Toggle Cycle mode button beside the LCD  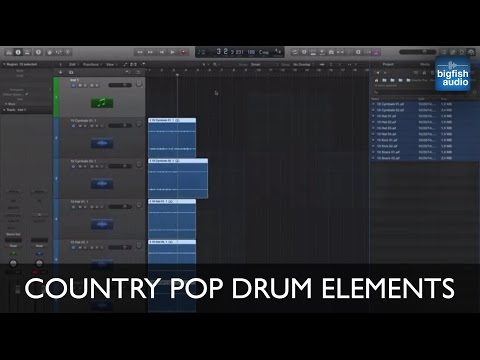pyautogui.click(x=295, y=52)
